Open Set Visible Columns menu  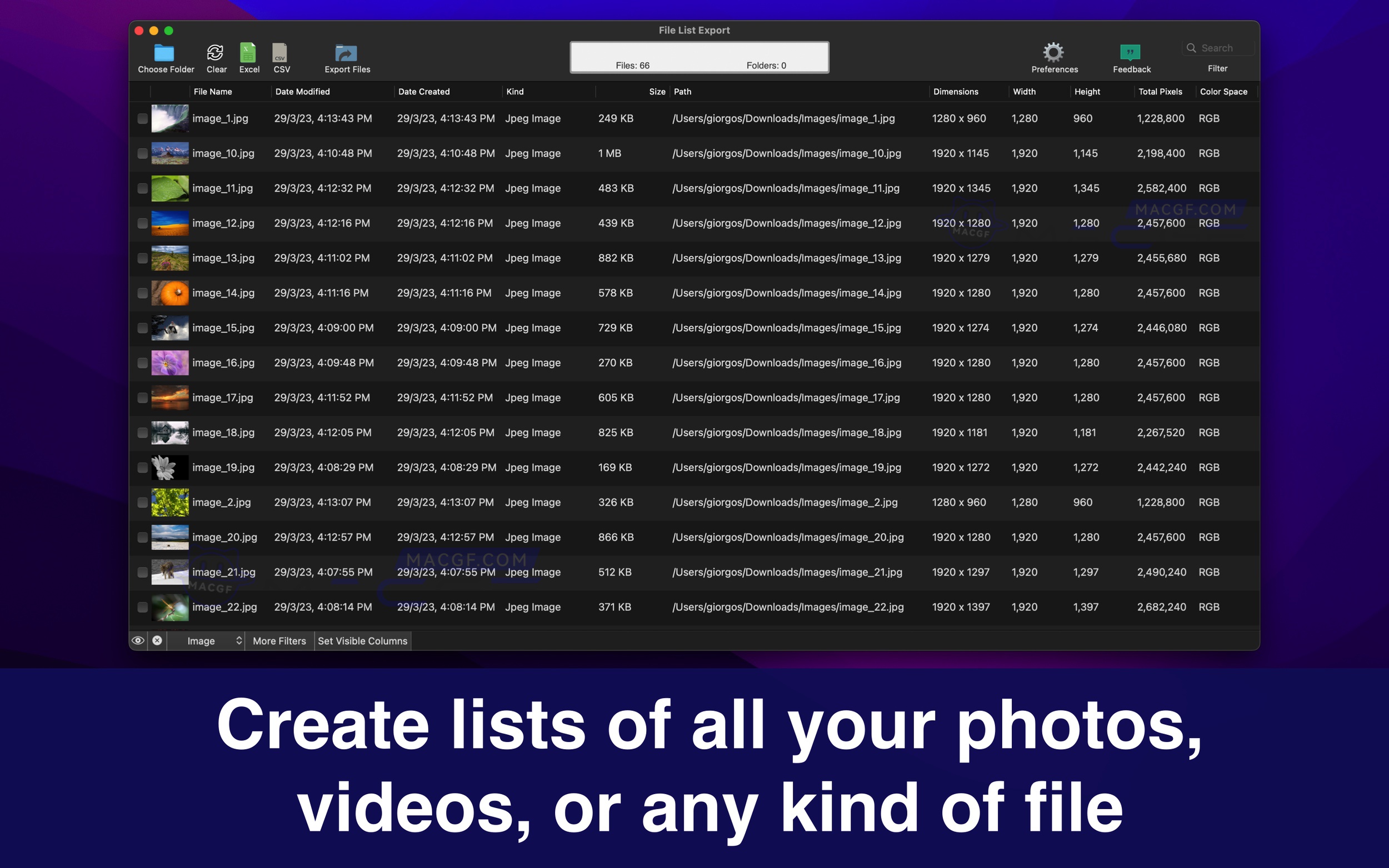pyautogui.click(x=363, y=641)
